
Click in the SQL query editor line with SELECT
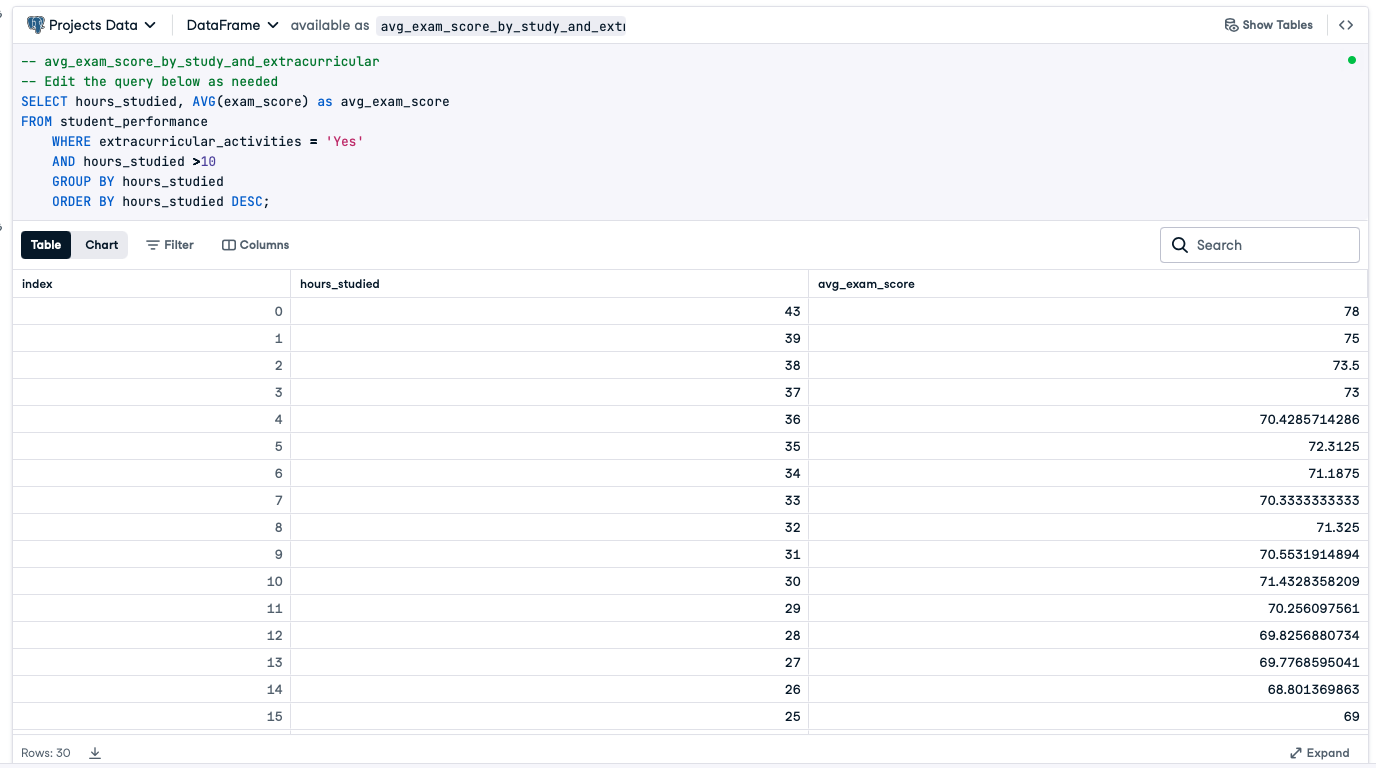[235, 101]
